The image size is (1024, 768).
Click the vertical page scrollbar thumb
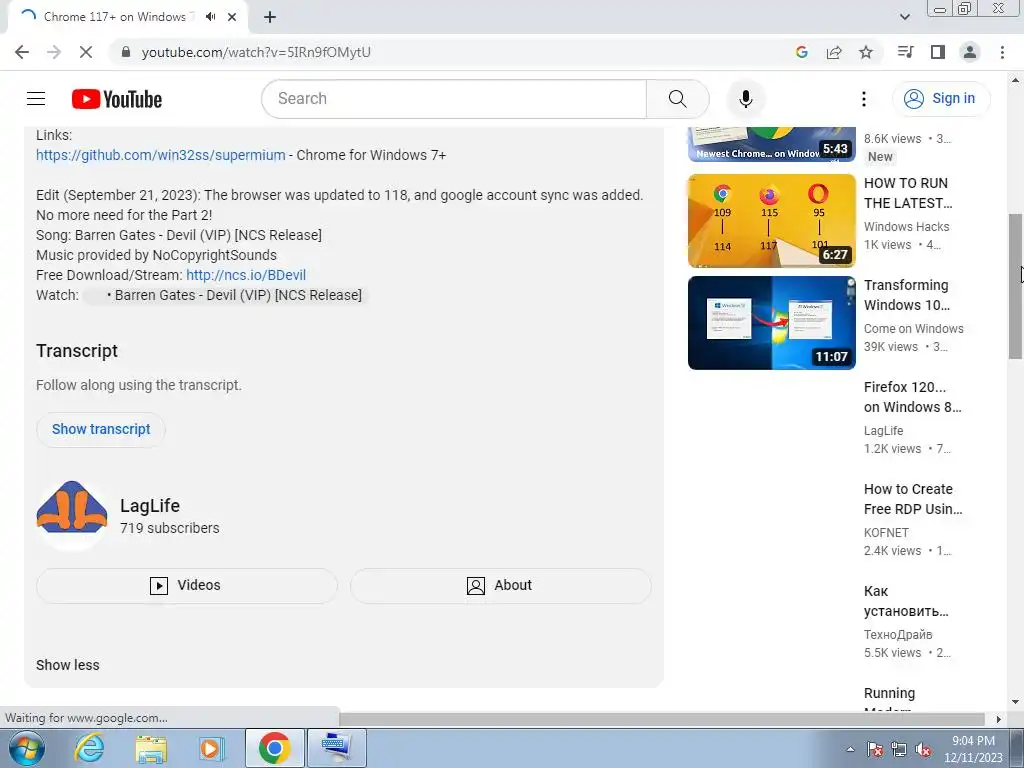(1015, 286)
